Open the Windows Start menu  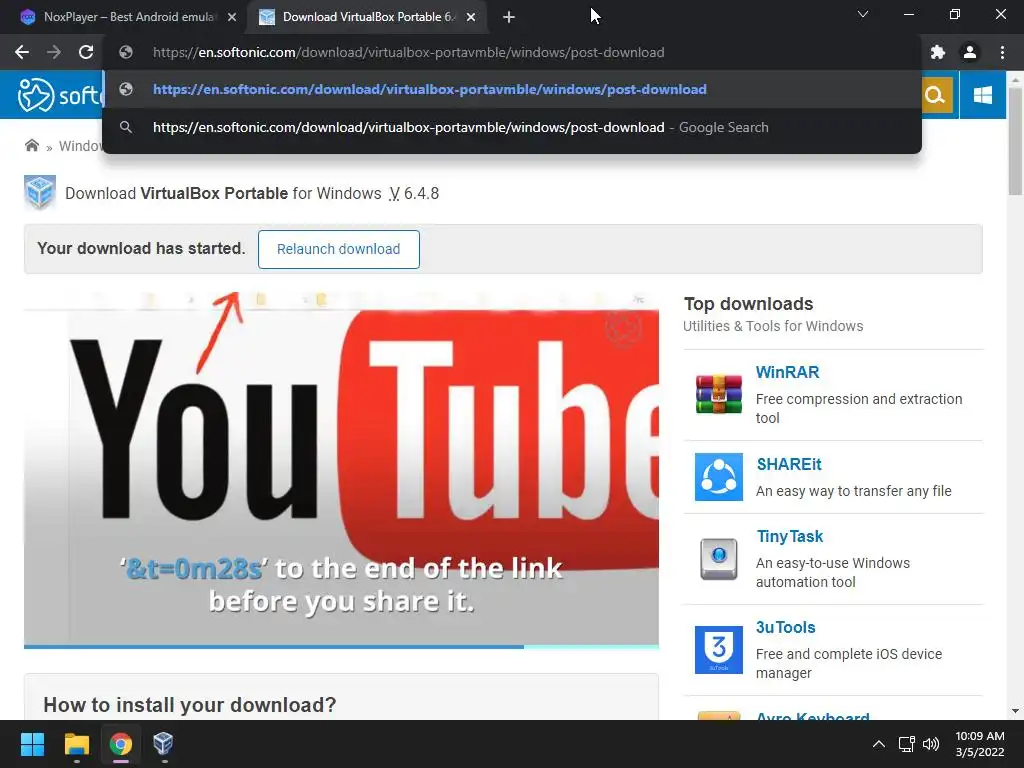[32, 744]
